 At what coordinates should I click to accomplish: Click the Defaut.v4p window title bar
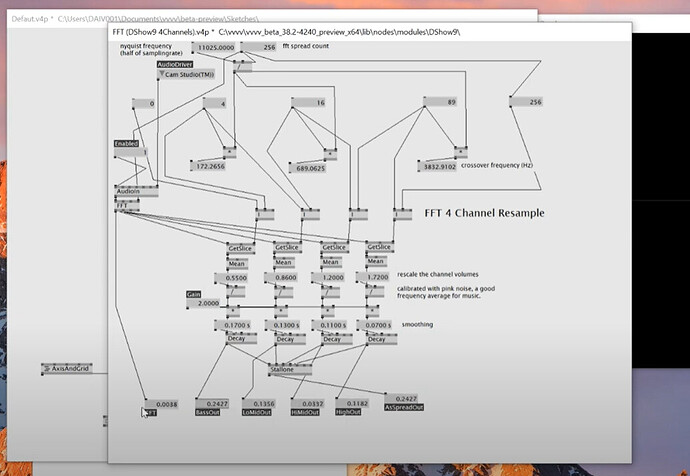point(272,18)
